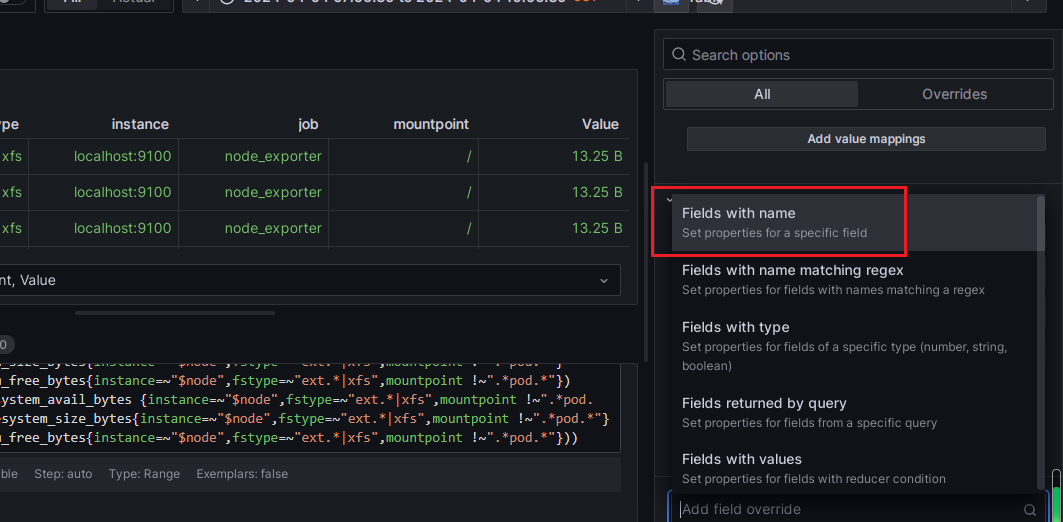Switch to the Overrides tab

tap(954, 94)
